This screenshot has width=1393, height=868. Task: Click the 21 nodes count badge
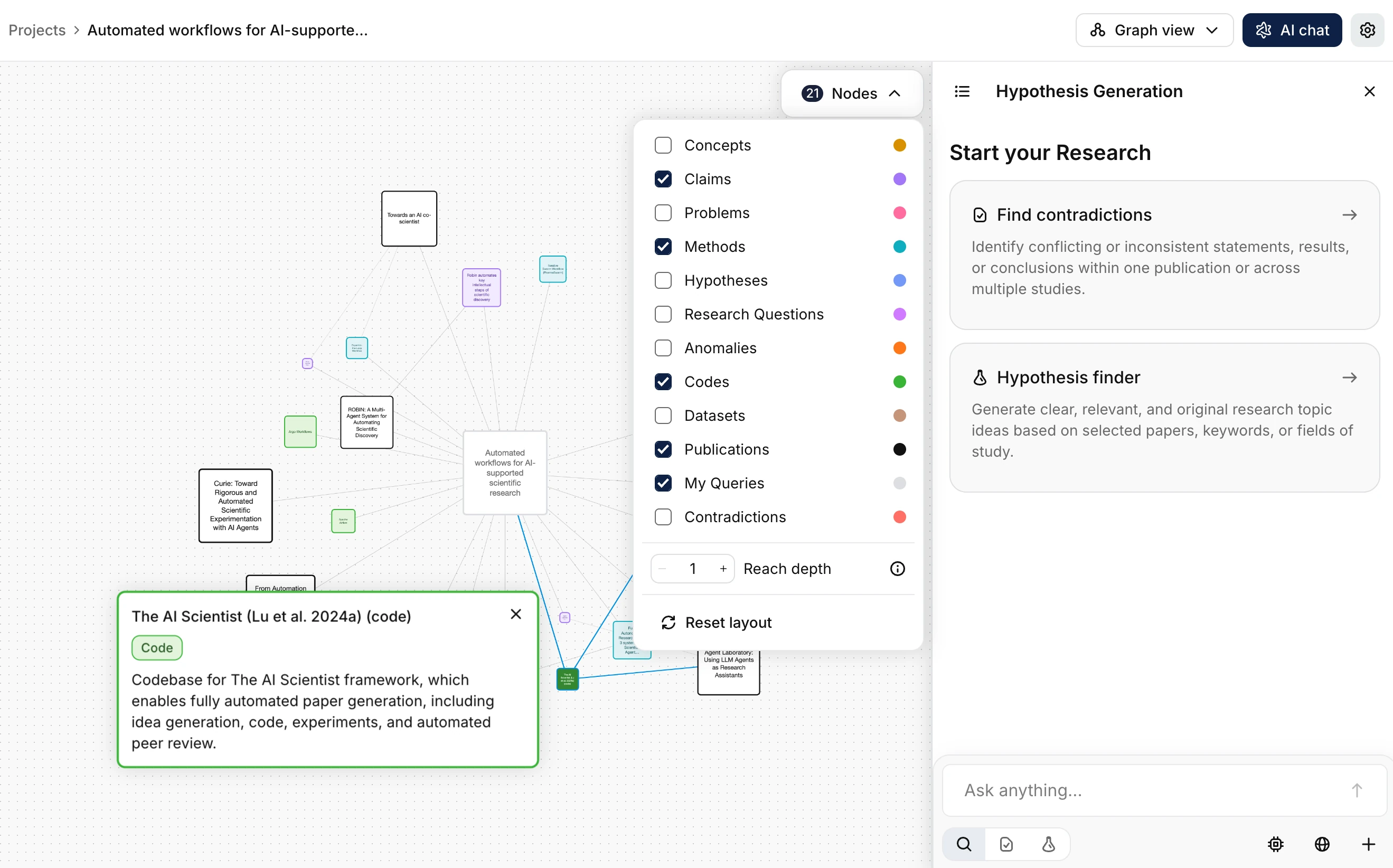coord(812,93)
